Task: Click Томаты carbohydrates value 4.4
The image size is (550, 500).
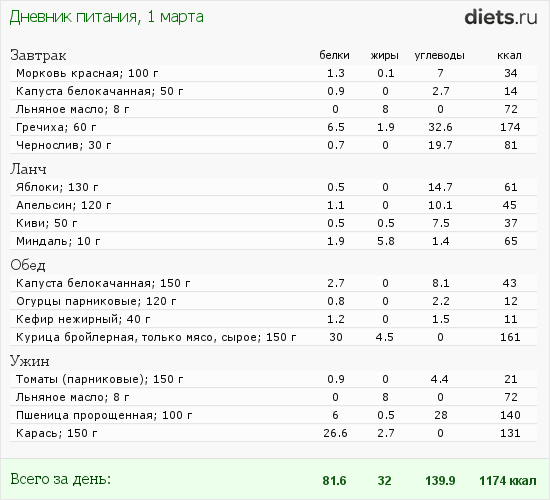Action: 440,379
